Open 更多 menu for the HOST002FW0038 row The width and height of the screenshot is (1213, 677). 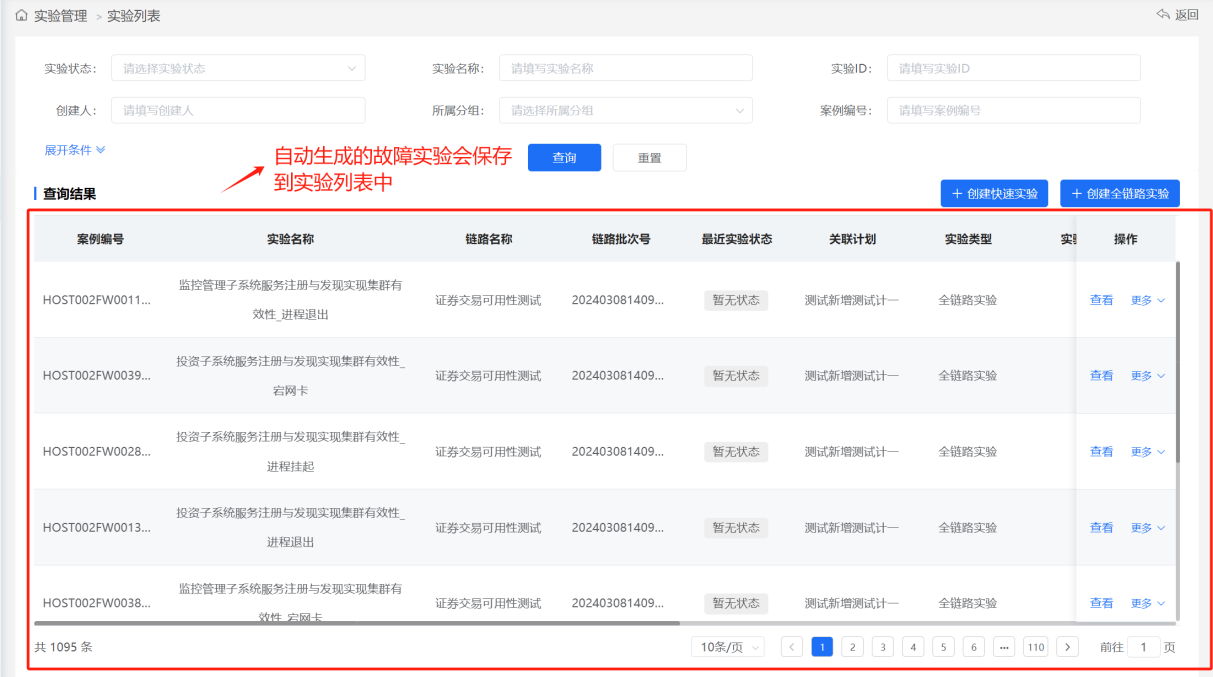(x=1148, y=603)
